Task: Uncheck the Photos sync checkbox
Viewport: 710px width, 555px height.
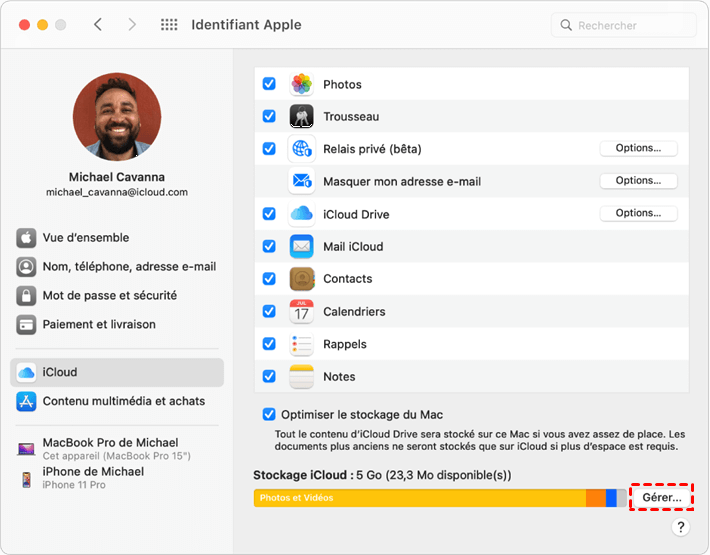Action: tap(269, 84)
